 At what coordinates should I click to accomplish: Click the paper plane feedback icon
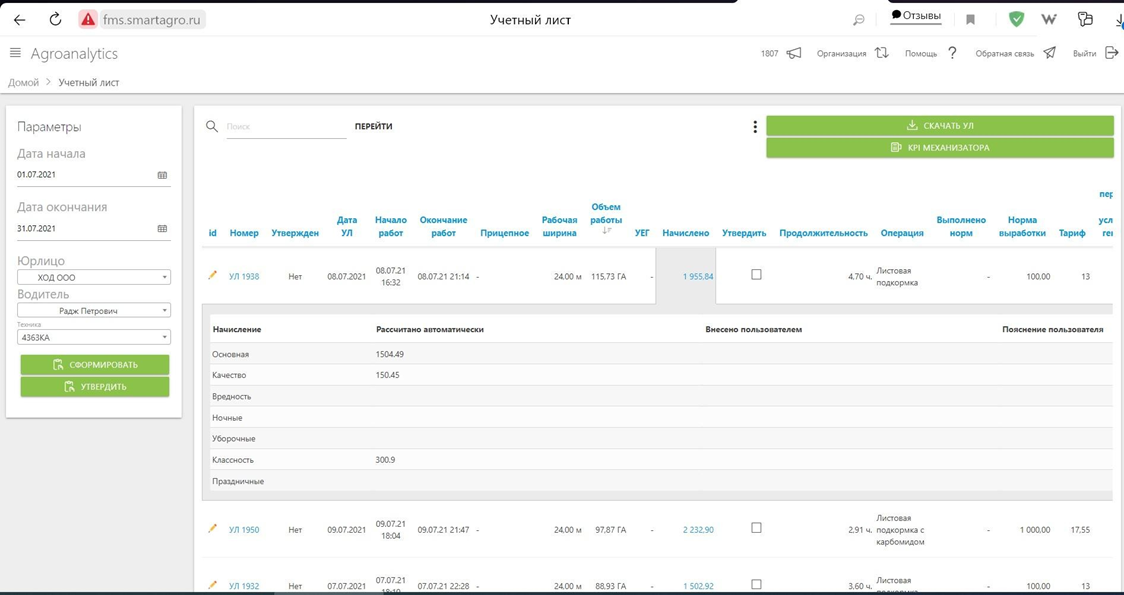point(1049,53)
